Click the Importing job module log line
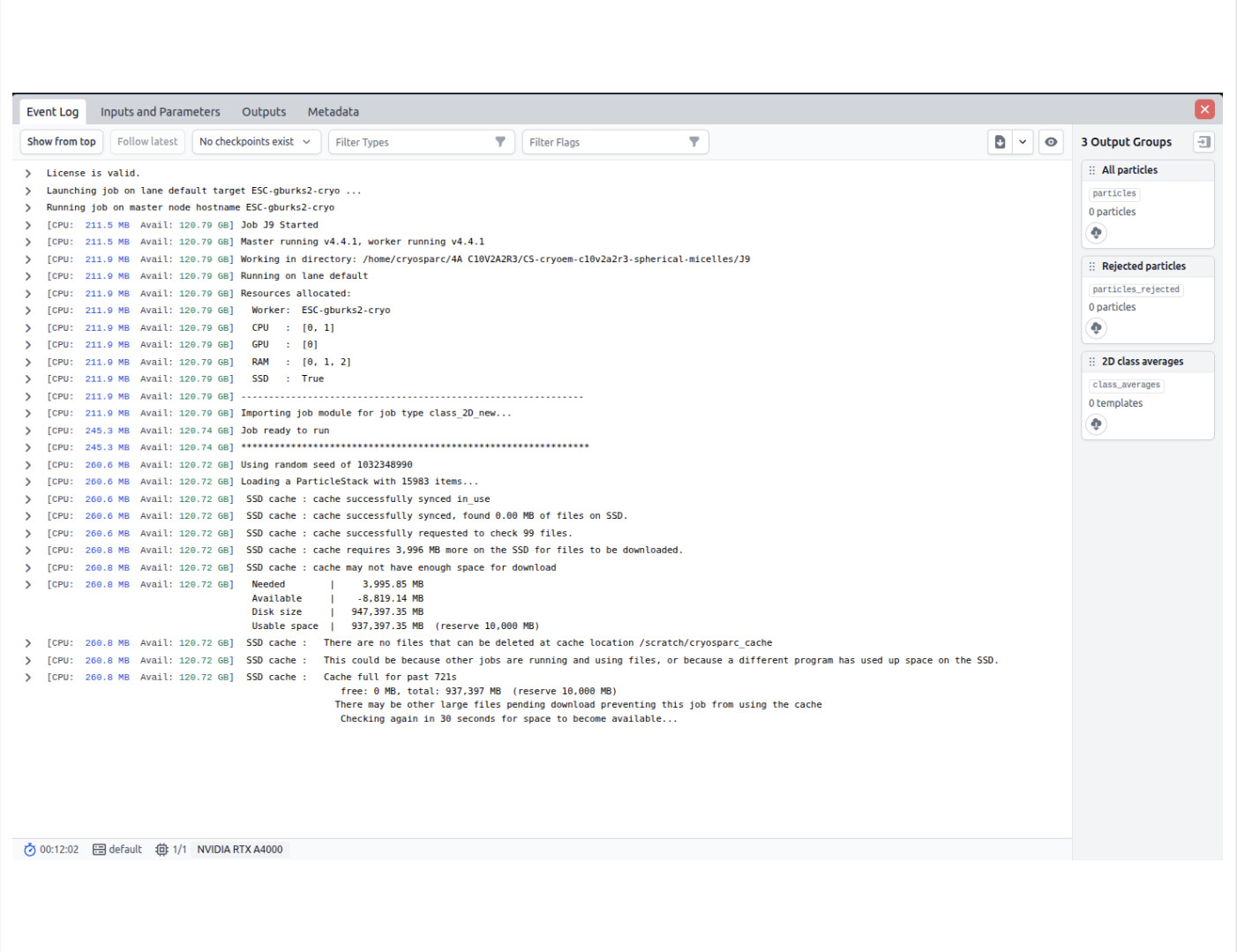The image size is (1237, 952). tap(376, 414)
